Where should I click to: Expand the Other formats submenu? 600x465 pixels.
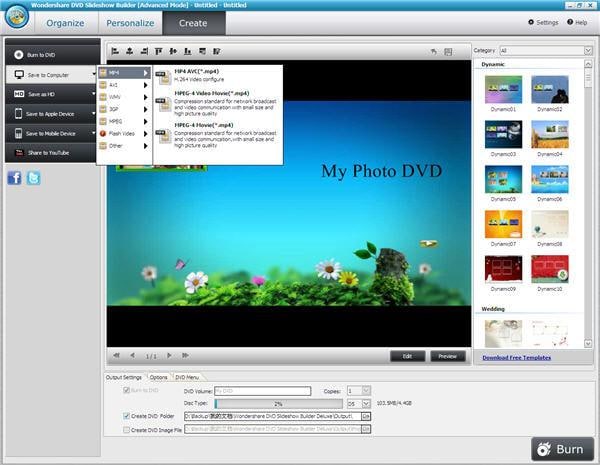click(124, 146)
